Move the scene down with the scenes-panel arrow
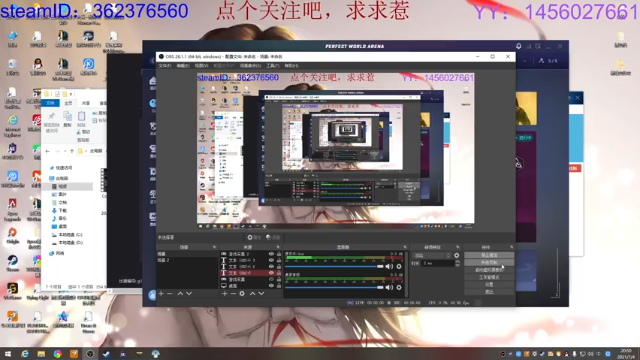Screen dimensions: 640x360 point(189,293)
